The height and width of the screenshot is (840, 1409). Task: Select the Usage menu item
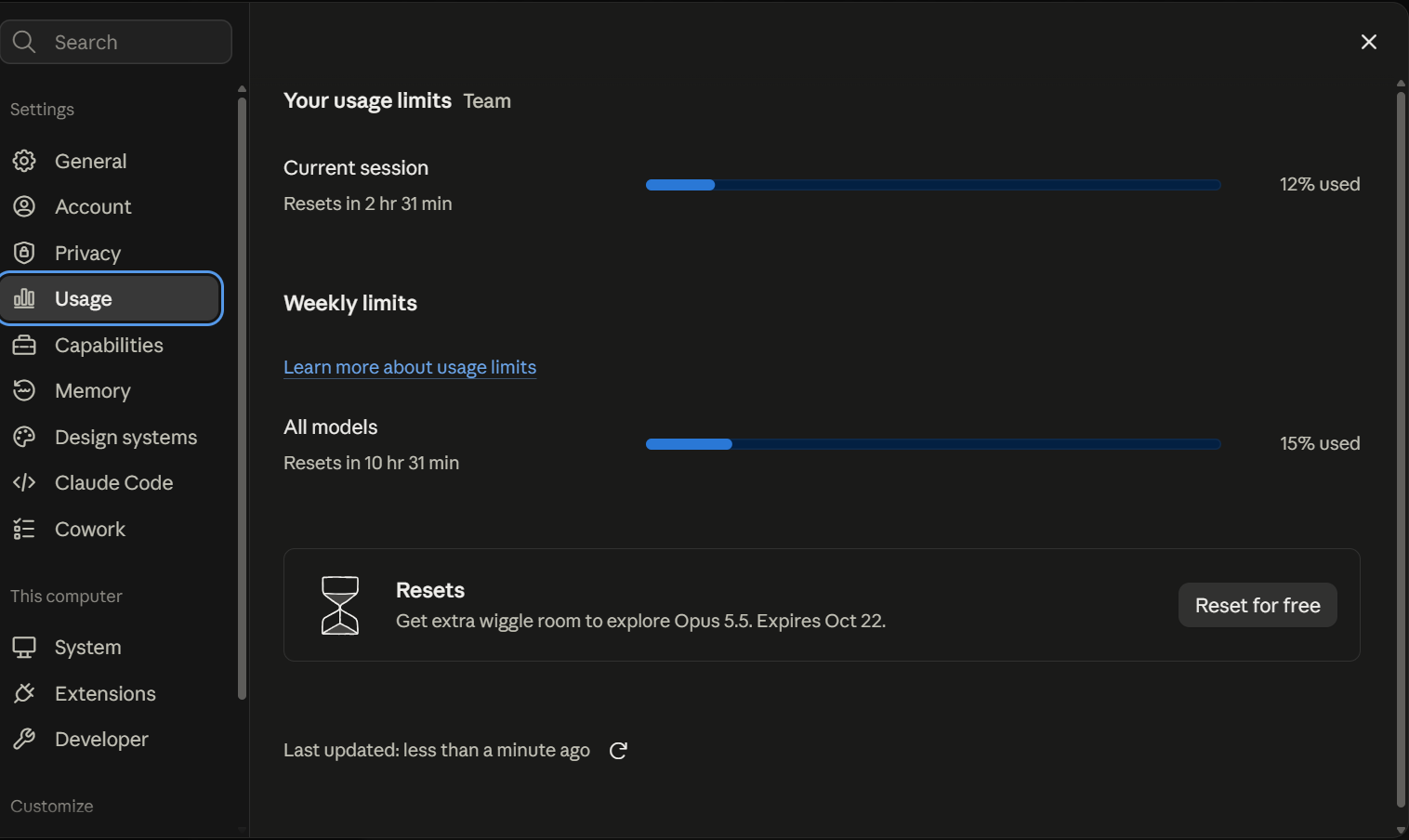tap(112, 298)
